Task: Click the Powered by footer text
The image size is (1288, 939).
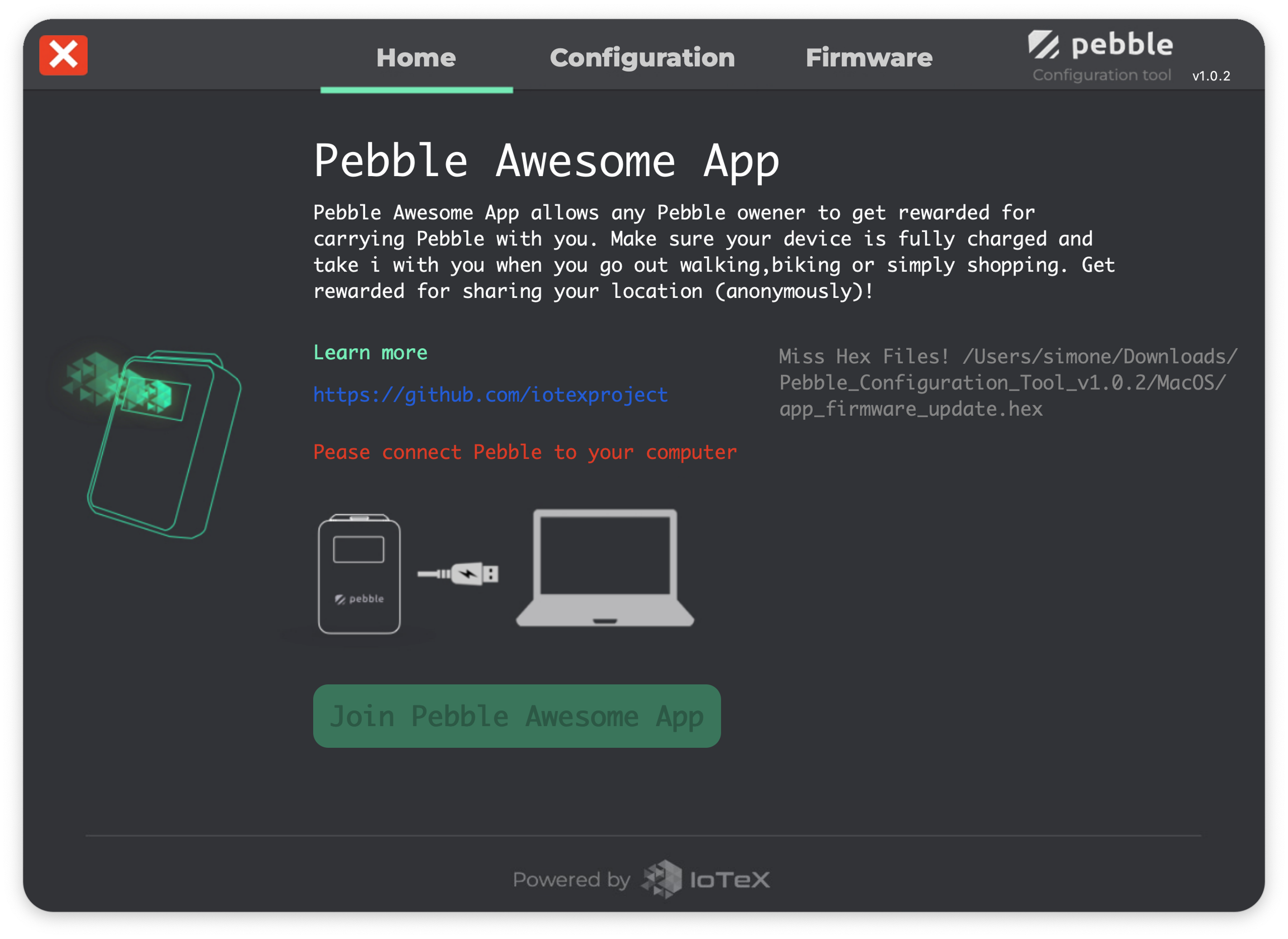Action: point(571,880)
